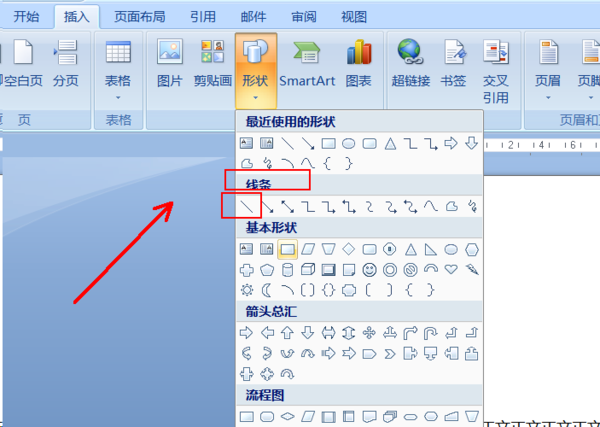Pick the smiley face basic shape
Viewport: 600px width, 427px height.
(369, 270)
